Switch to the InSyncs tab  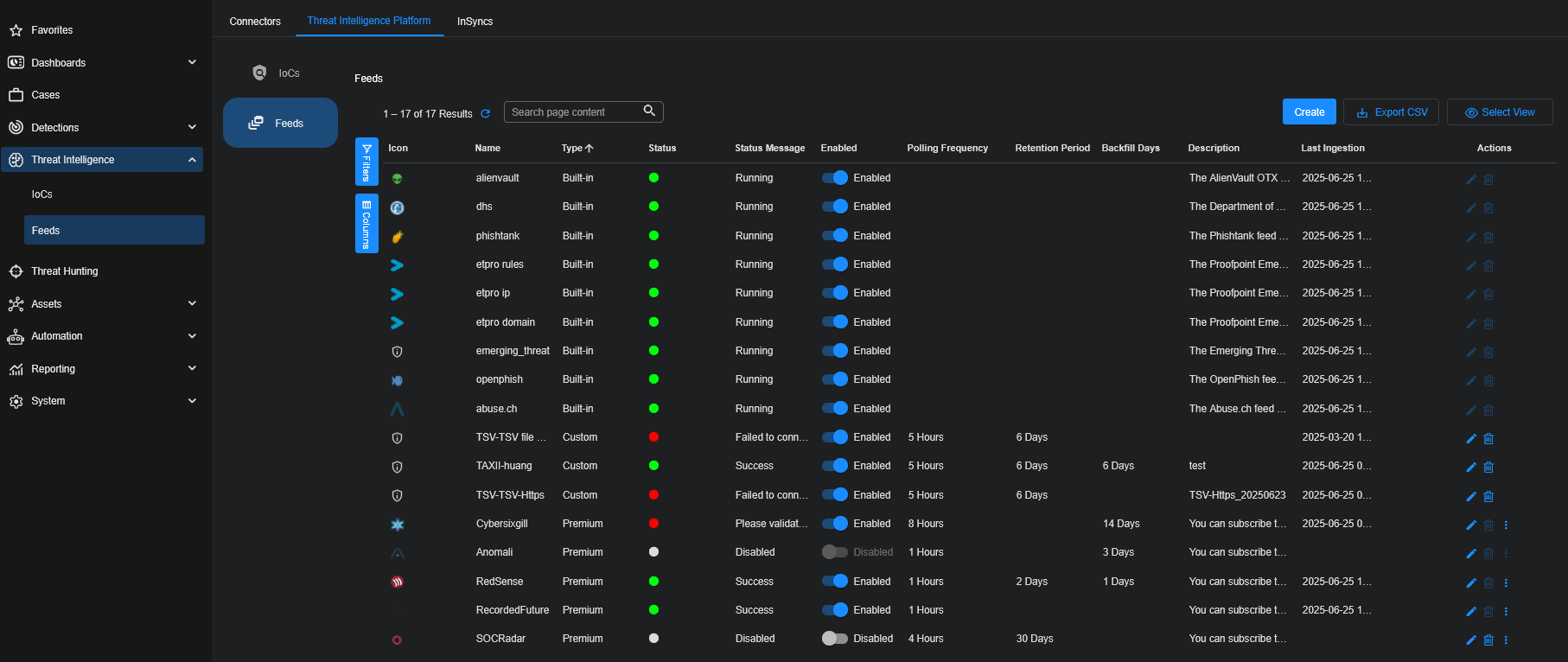coord(475,21)
